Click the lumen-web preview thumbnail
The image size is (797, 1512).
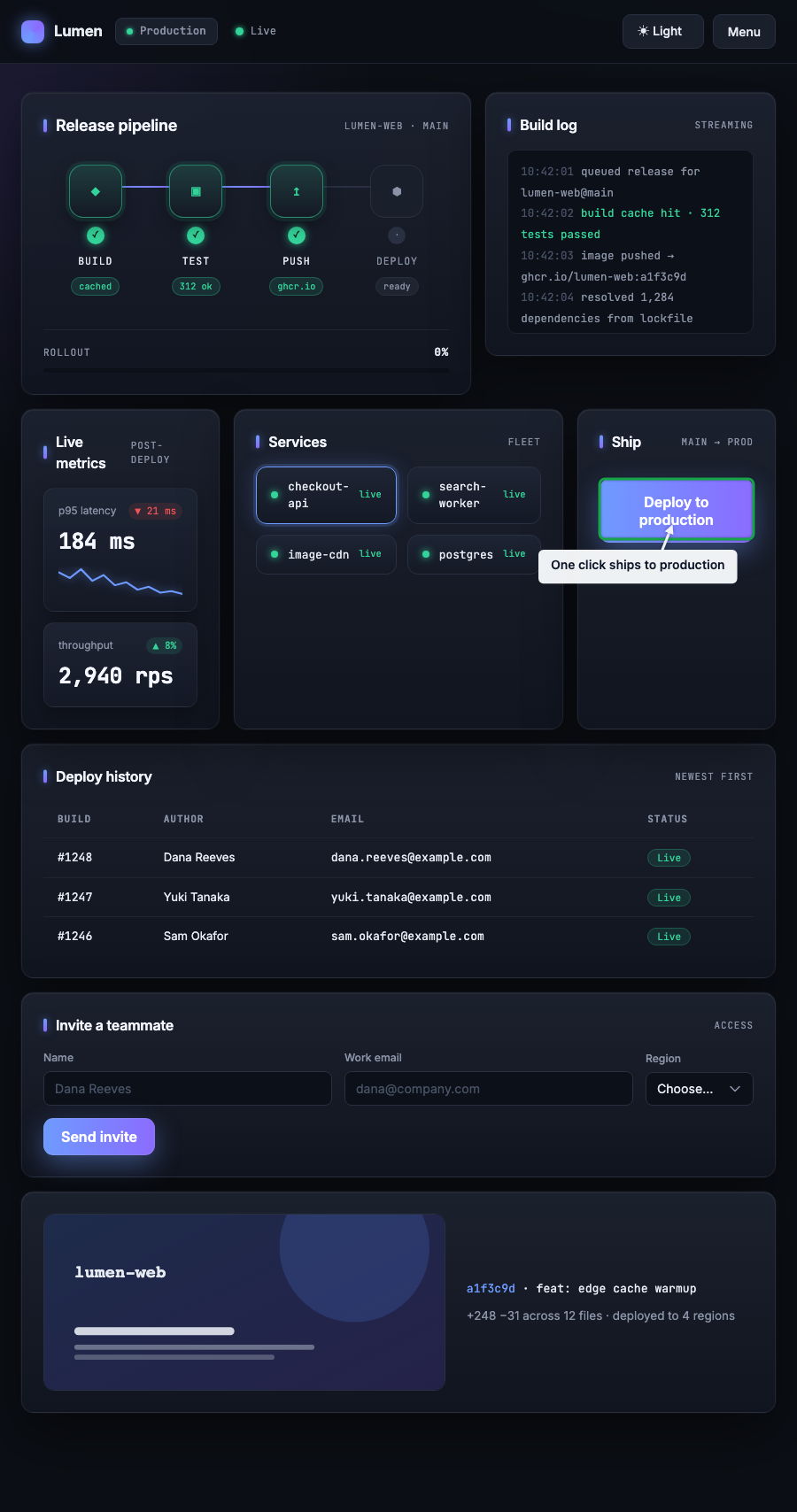pyautogui.click(x=244, y=1302)
